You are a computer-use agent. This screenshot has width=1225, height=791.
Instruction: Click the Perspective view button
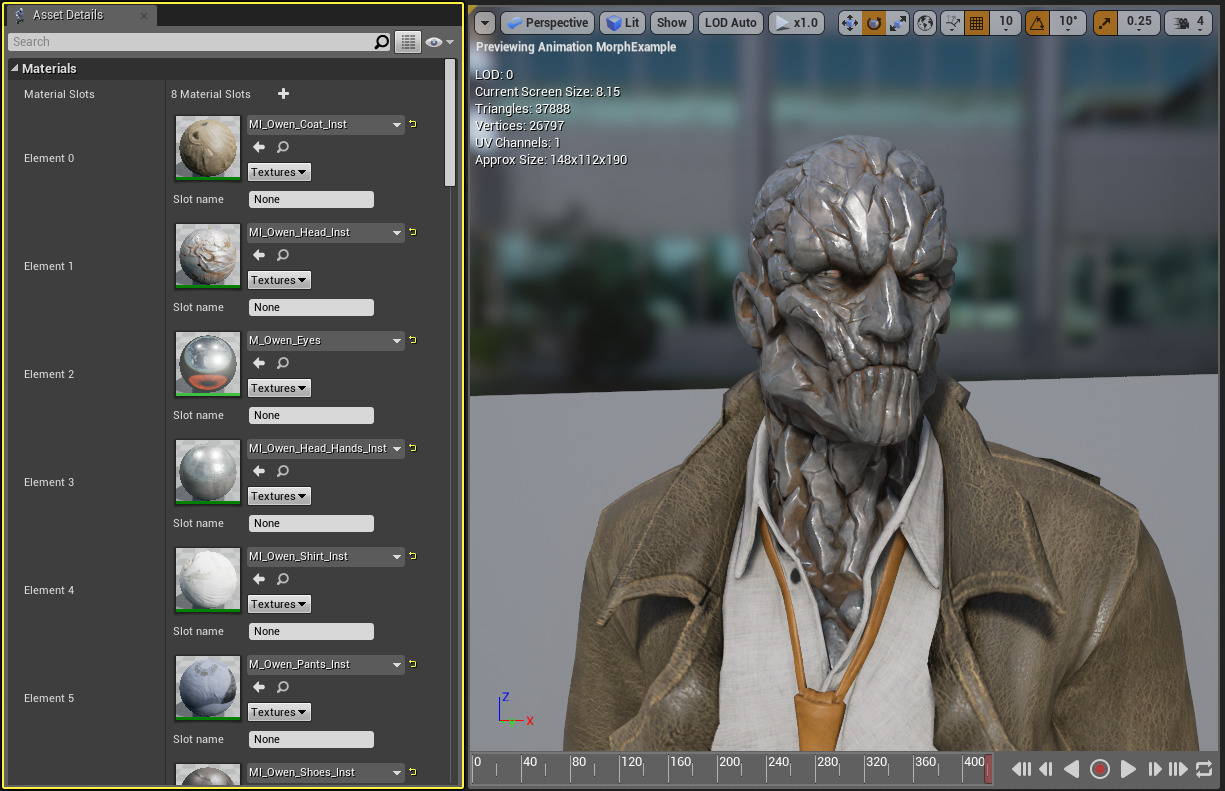[547, 23]
